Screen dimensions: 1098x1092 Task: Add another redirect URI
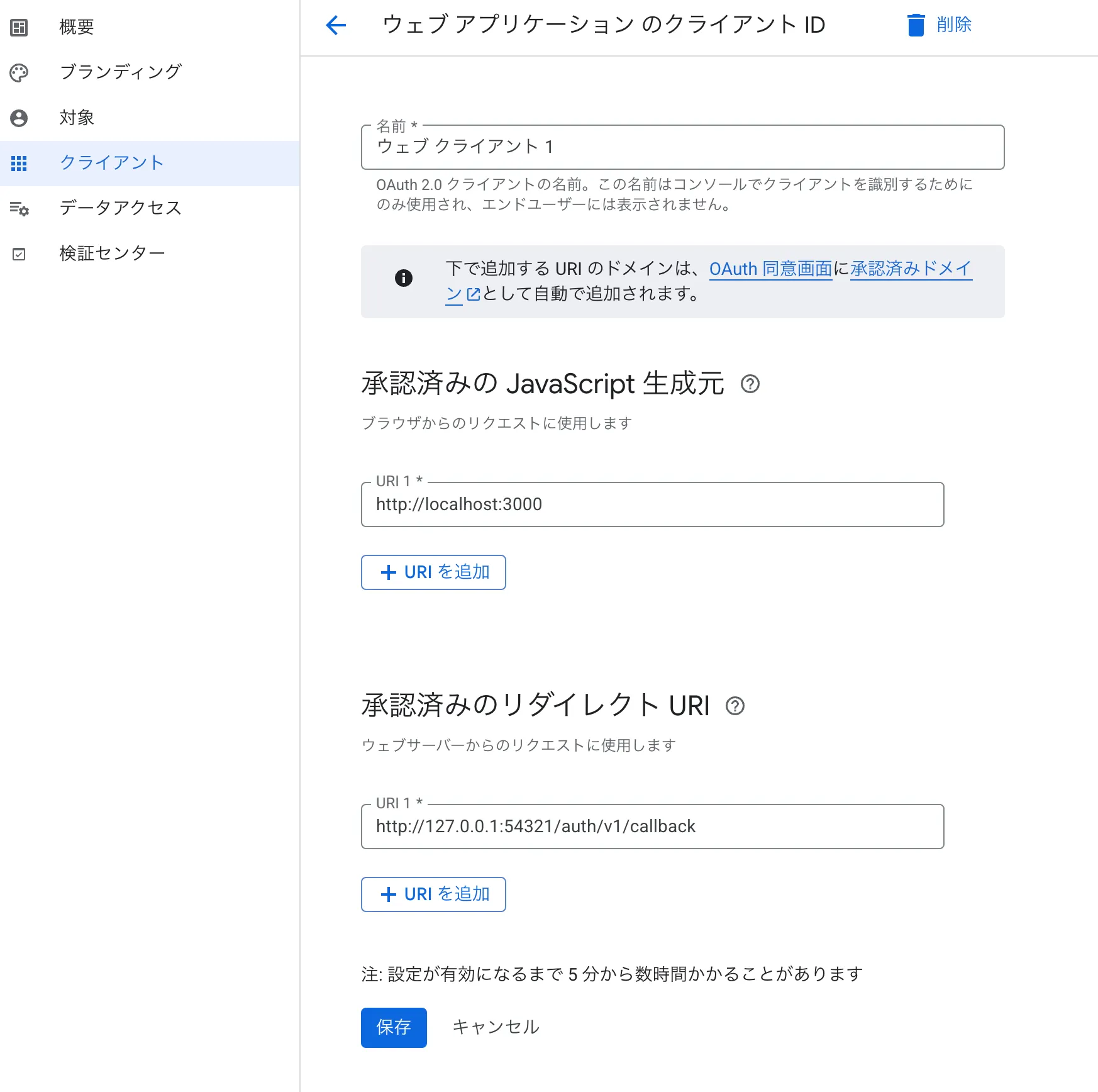(x=433, y=894)
